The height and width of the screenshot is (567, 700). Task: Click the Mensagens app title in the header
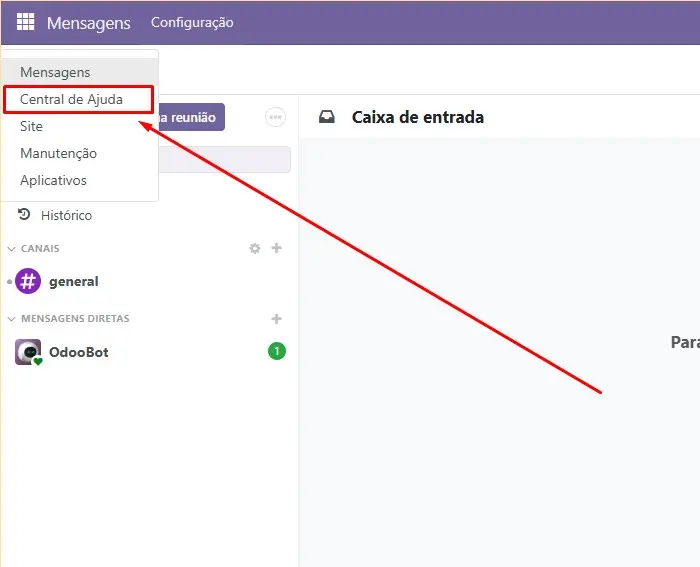pos(88,23)
